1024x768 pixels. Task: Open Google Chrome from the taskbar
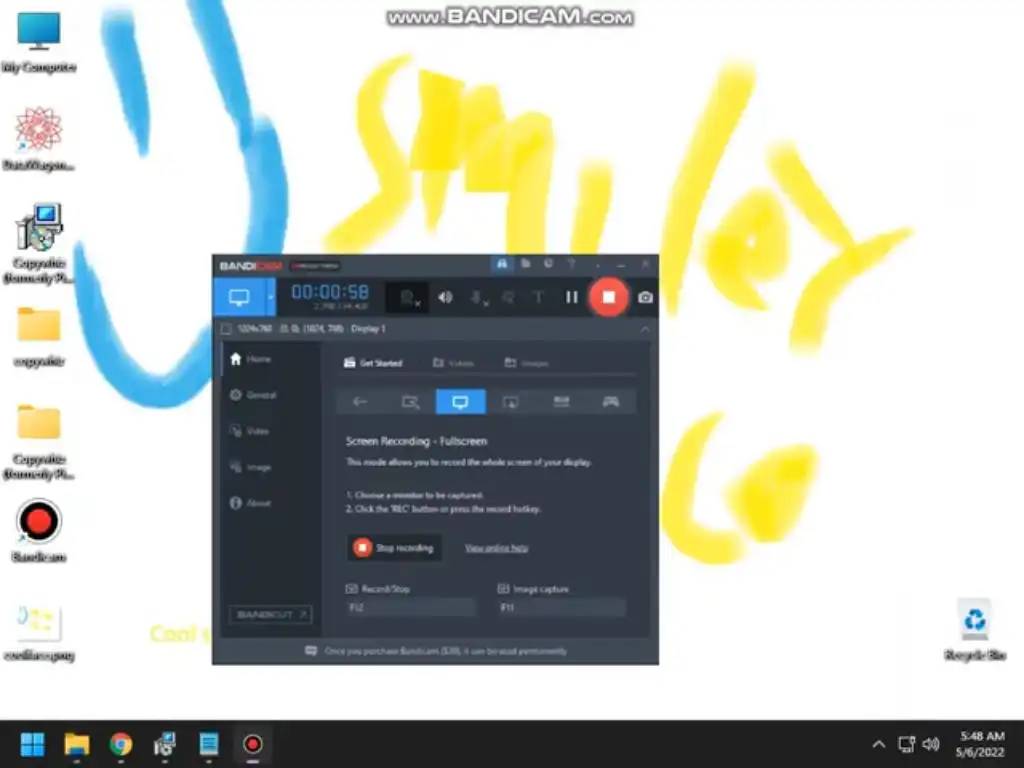(x=121, y=744)
